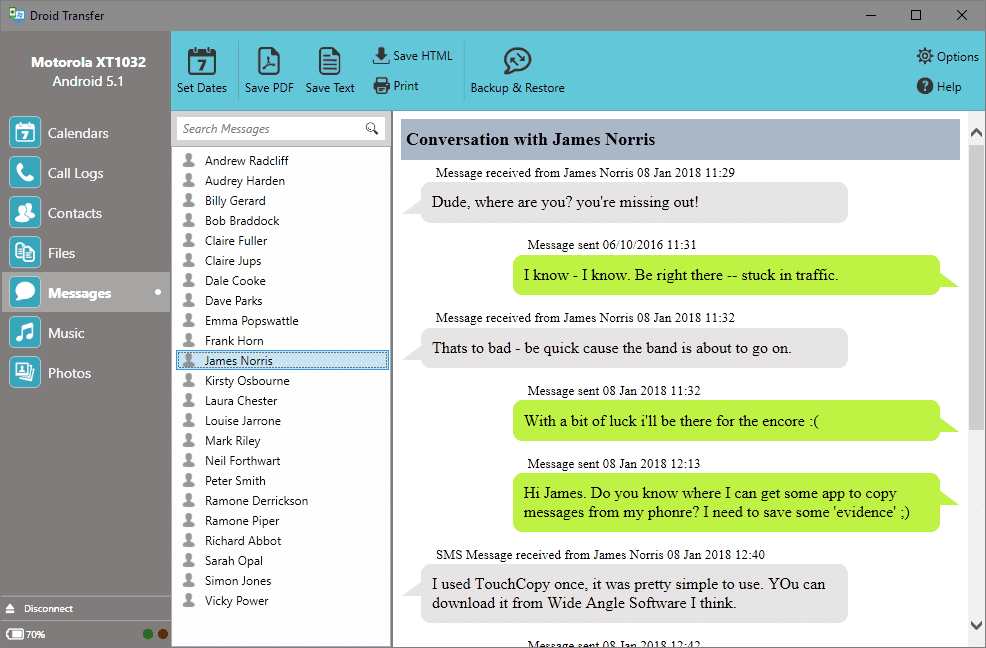The image size is (986, 648).
Task: Click the Motorola XT1032 device name
Action: [x=88, y=62]
